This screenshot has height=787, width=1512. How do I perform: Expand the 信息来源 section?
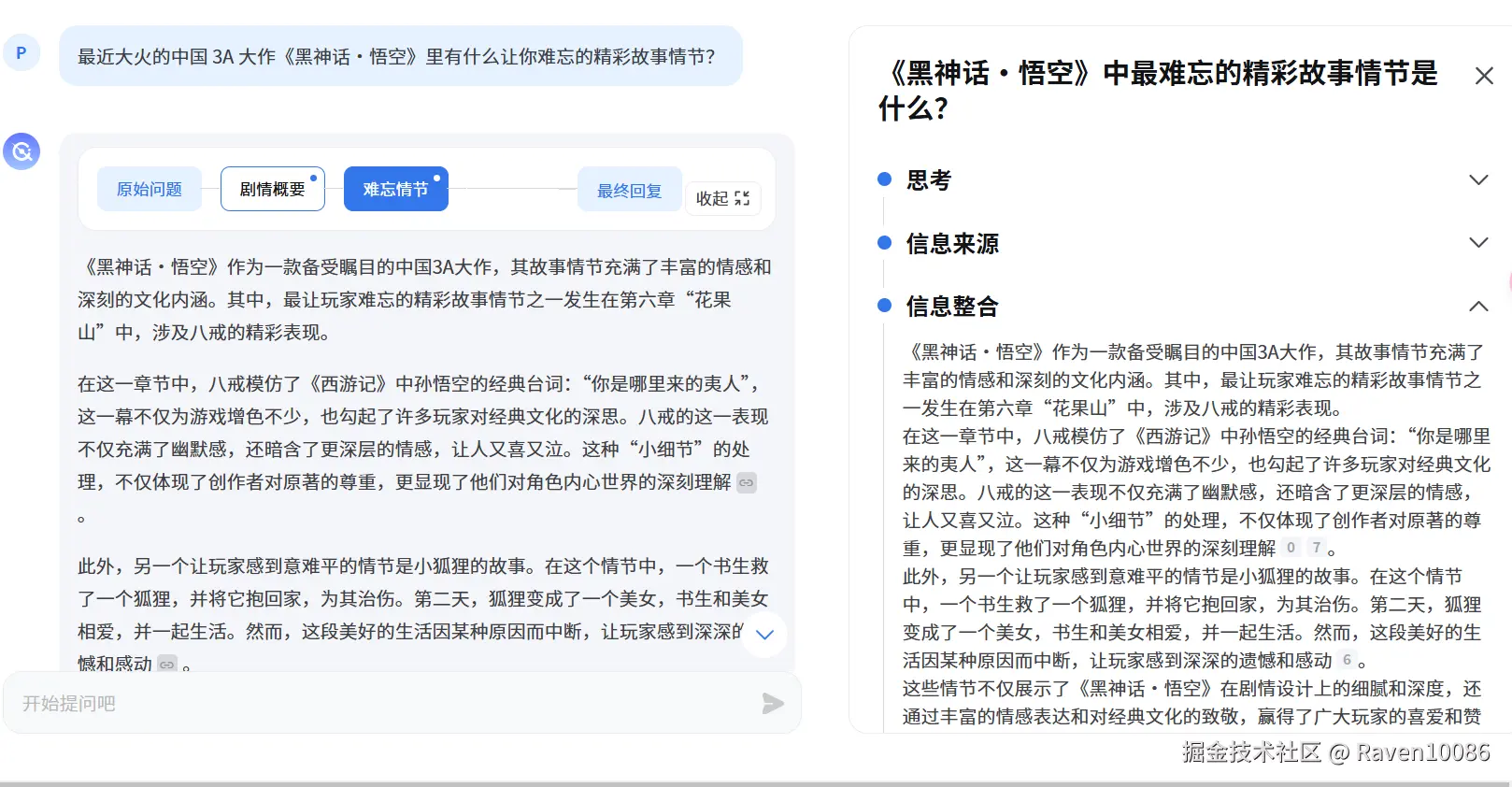[1478, 243]
